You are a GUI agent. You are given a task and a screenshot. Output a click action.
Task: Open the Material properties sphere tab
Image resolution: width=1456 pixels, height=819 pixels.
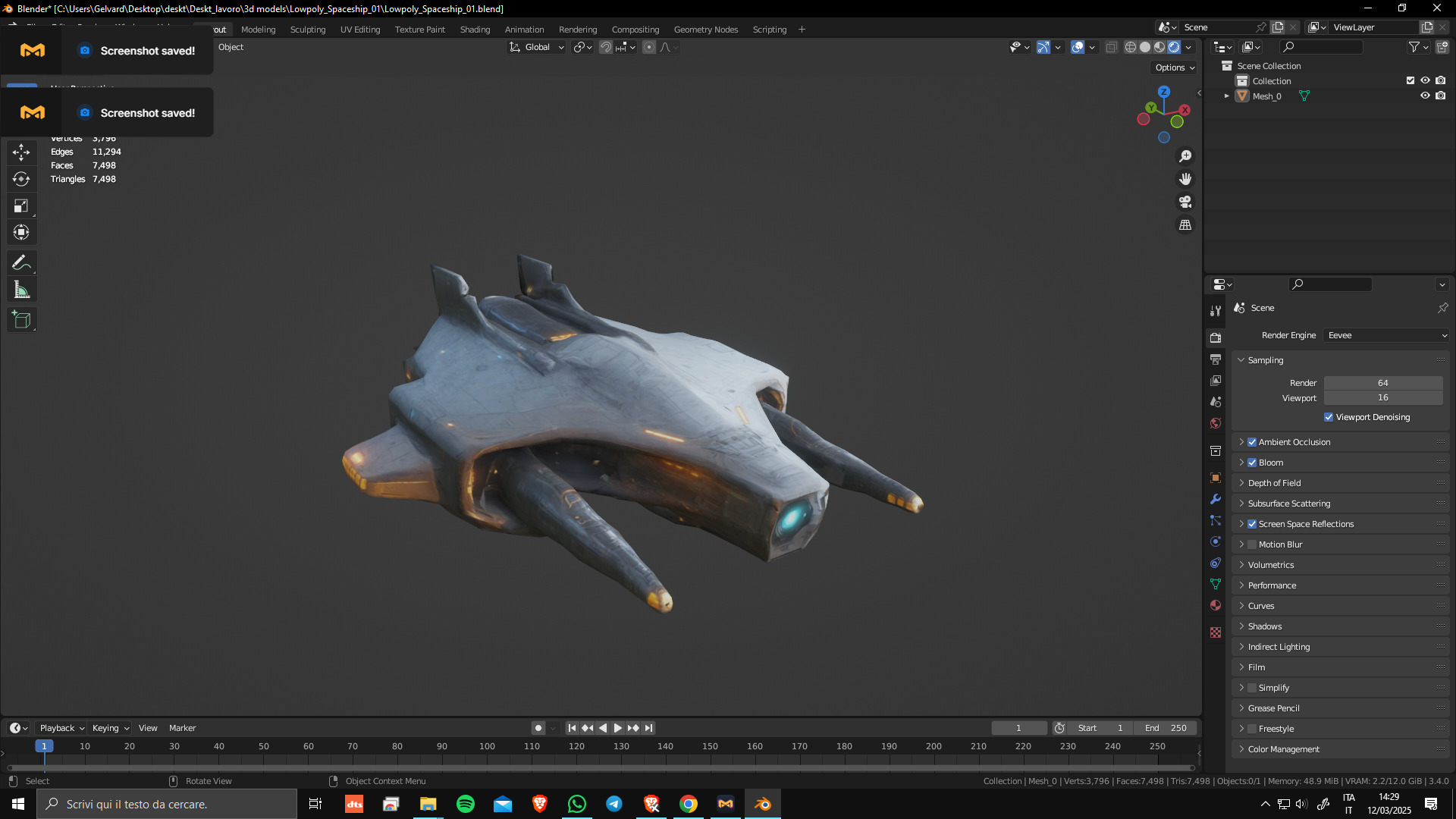click(x=1216, y=605)
